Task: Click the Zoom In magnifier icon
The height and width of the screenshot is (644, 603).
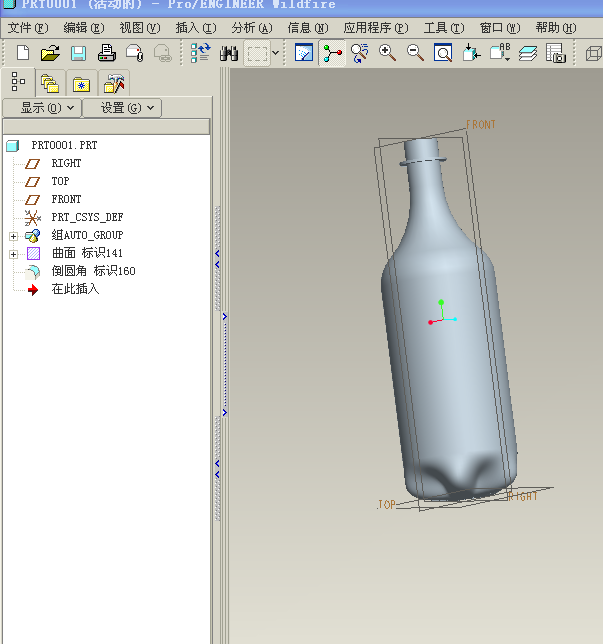Action: [388, 53]
